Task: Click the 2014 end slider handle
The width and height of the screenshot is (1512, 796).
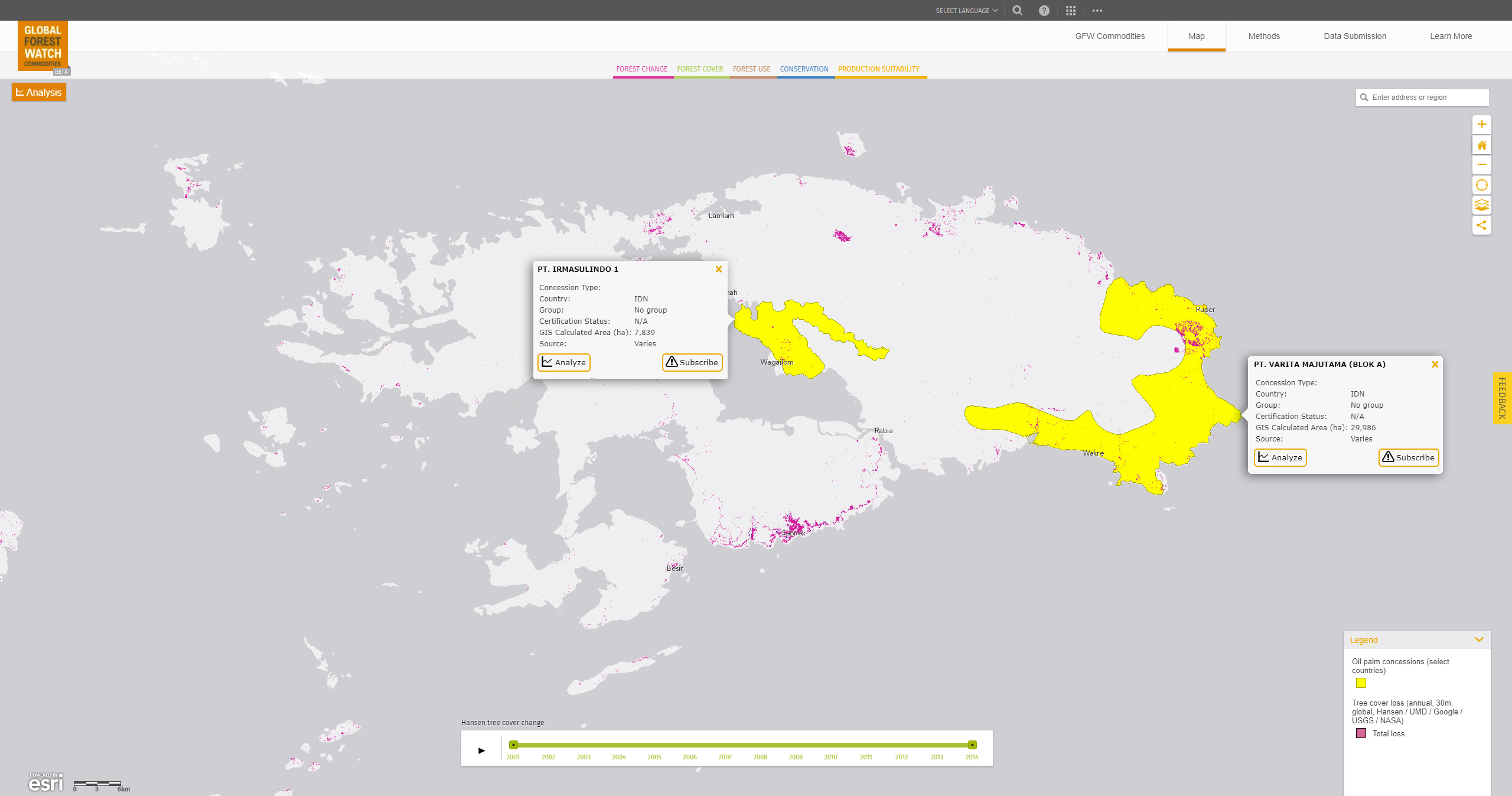Action: [x=972, y=745]
